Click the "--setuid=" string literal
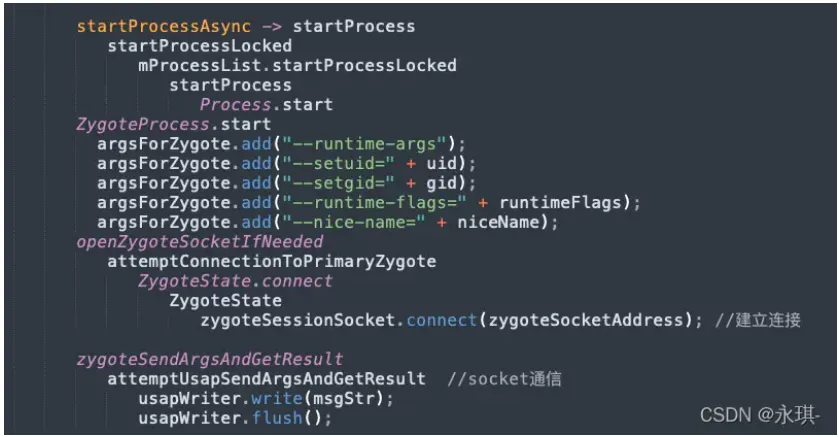Viewport: 839px width, 437px height. click(x=338, y=164)
